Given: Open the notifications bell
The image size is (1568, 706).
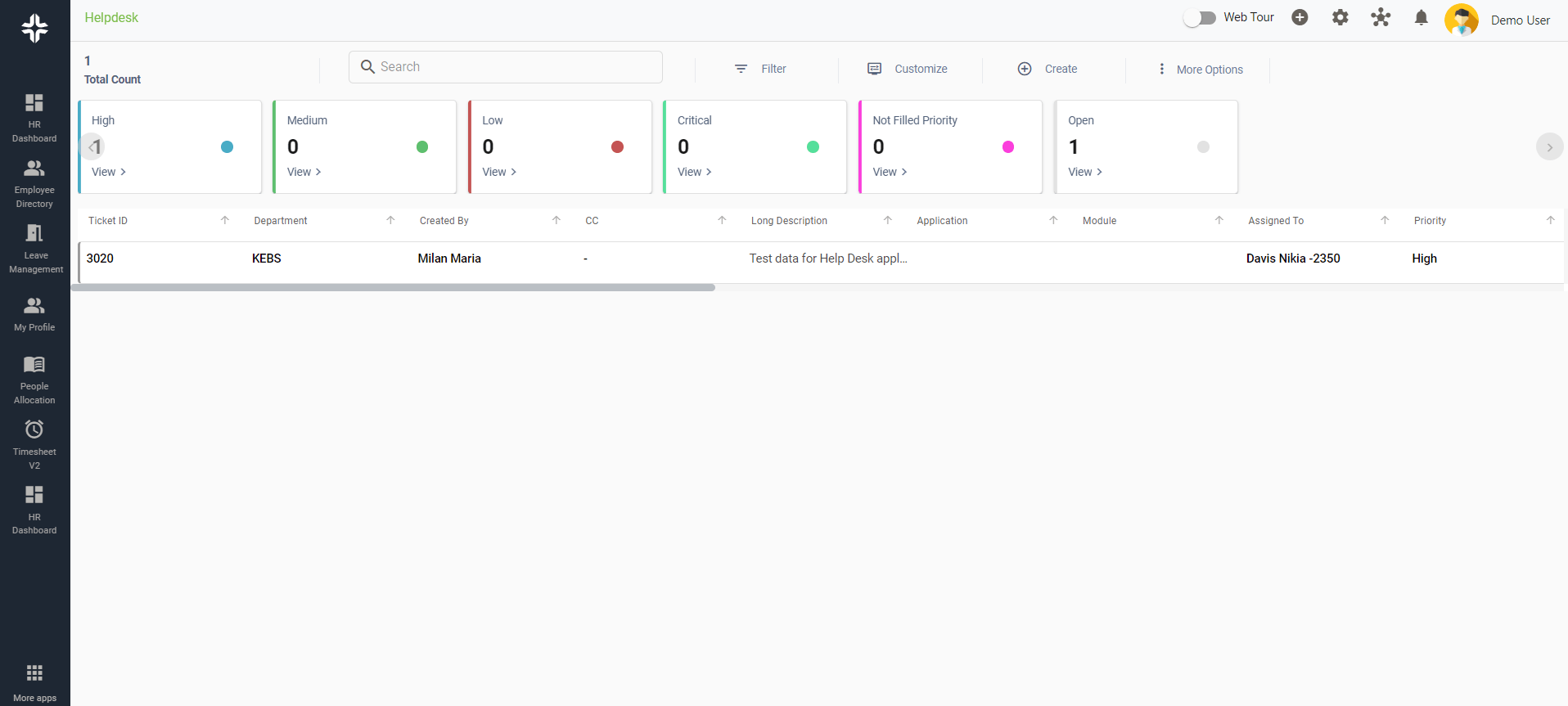Looking at the screenshot, I should [1421, 18].
